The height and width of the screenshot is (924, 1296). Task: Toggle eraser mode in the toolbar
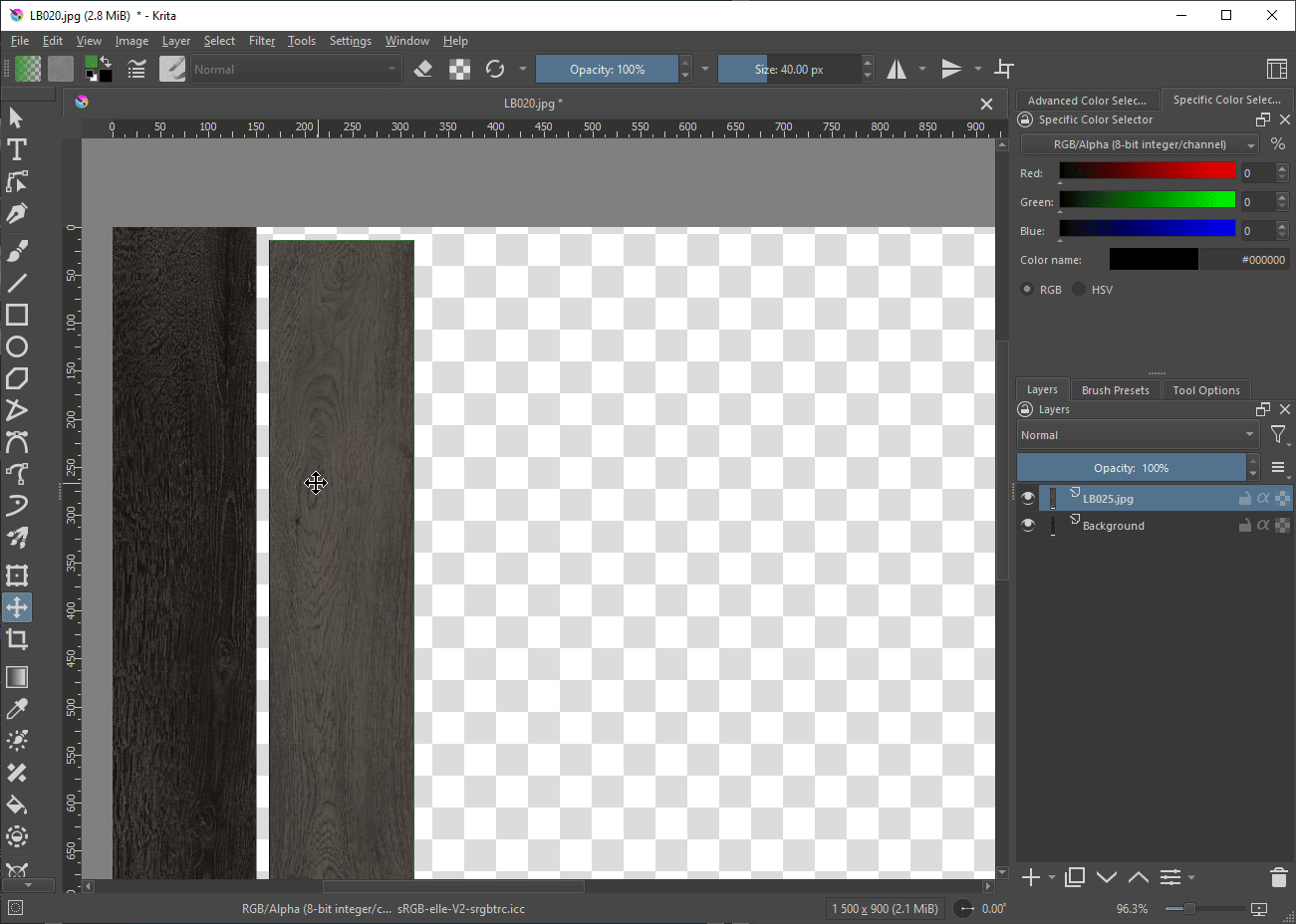[x=423, y=69]
